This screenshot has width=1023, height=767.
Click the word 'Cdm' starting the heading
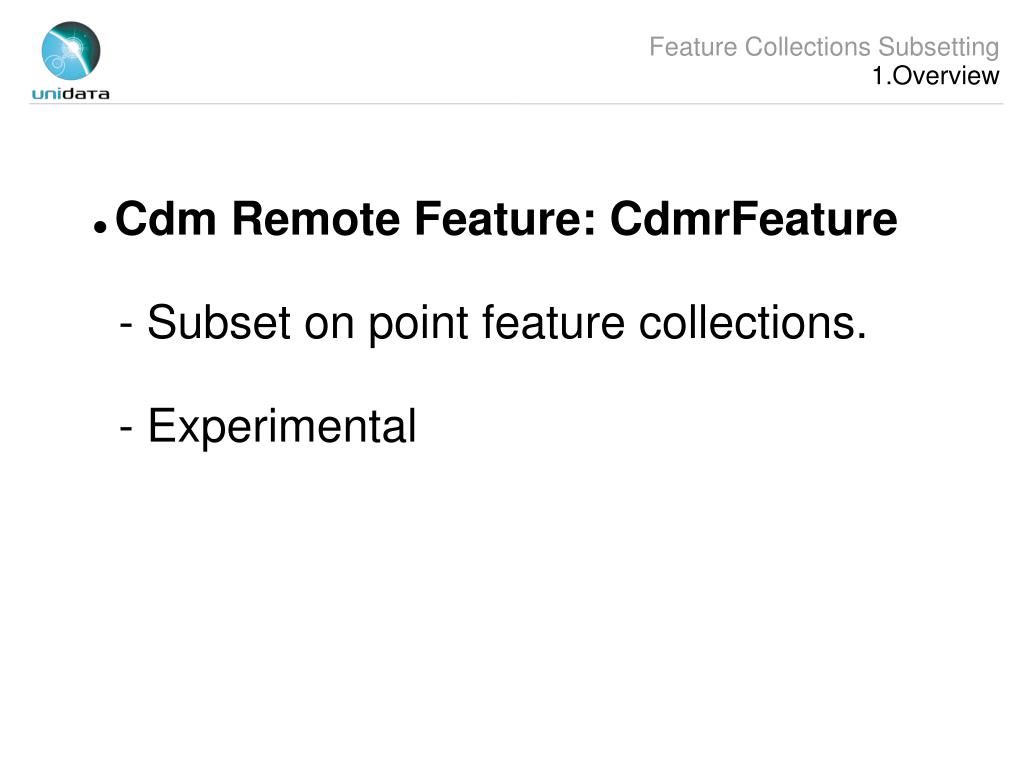[x=166, y=218]
